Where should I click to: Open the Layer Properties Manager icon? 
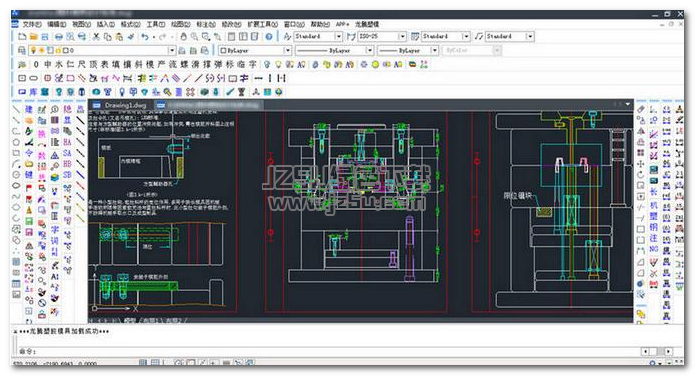point(21,51)
